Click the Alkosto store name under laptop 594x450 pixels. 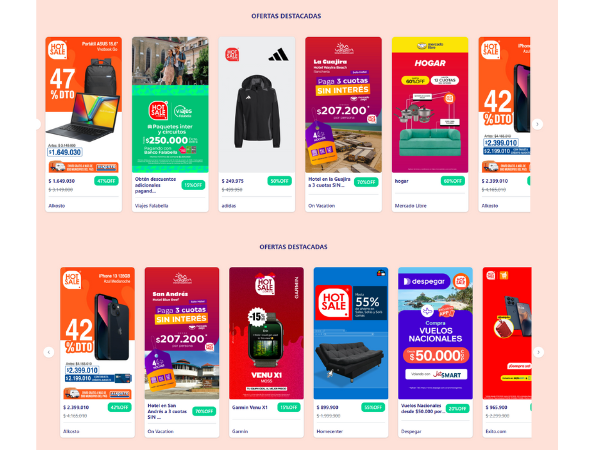pos(57,206)
